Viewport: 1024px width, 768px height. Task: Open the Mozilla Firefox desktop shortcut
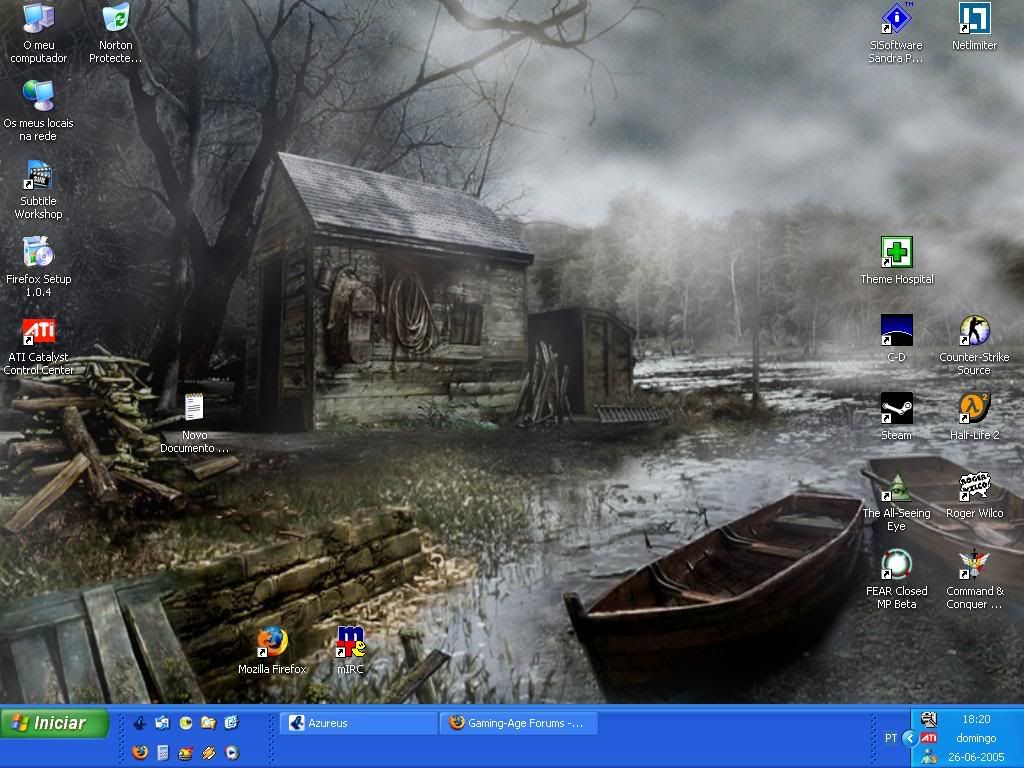click(272, 643)
